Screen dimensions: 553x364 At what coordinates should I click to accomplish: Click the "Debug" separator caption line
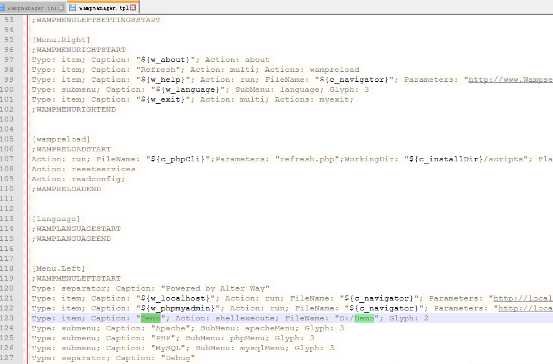click(x=113, y=358)
